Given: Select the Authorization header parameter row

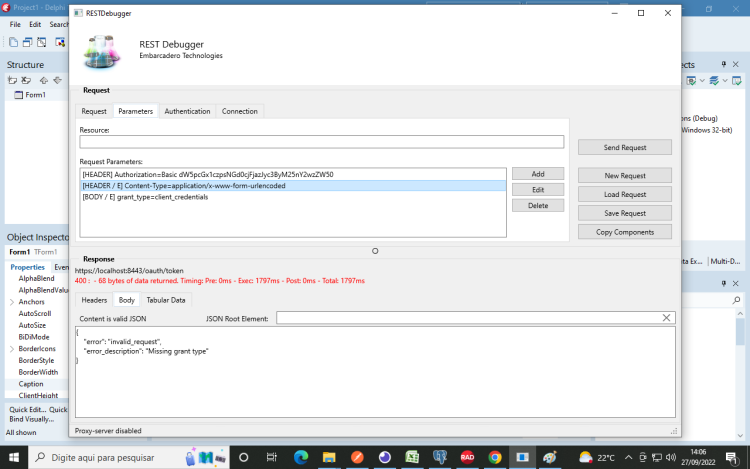Looking at the screenshot, I should [293, 175].
